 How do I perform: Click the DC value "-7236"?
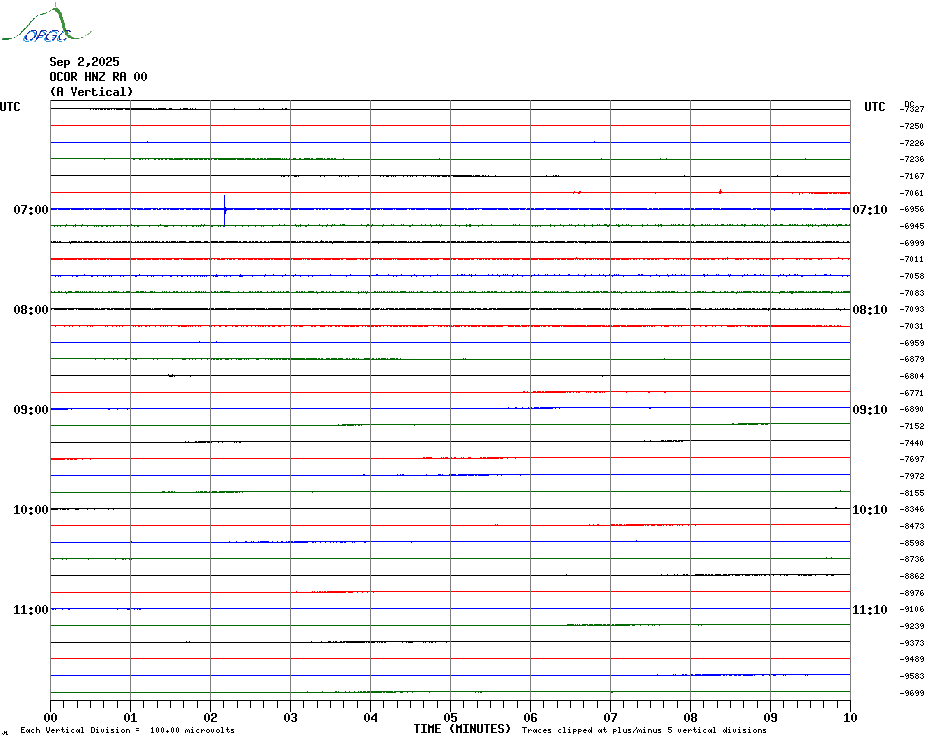912,160
